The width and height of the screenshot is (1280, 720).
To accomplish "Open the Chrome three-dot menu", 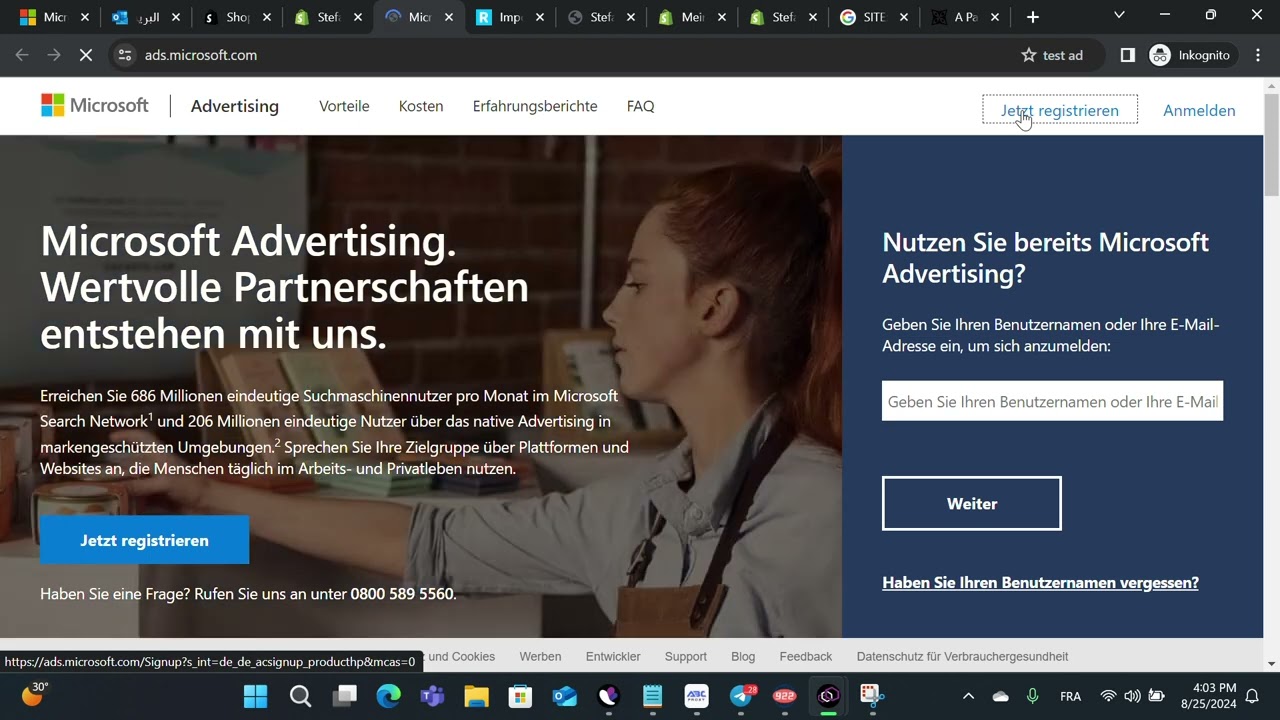I will coord(1257,55).
